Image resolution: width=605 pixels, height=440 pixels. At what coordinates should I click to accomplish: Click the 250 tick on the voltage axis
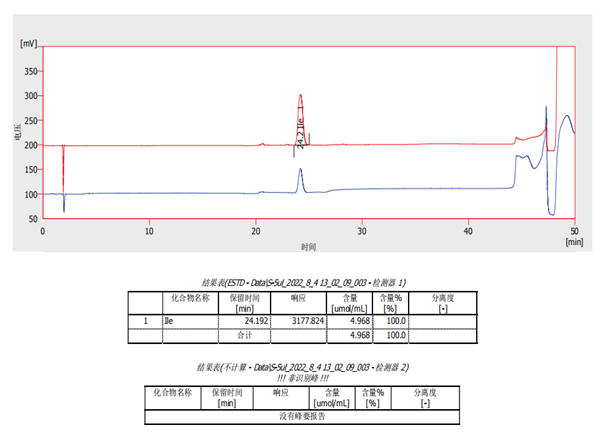[x=31, y=120]
